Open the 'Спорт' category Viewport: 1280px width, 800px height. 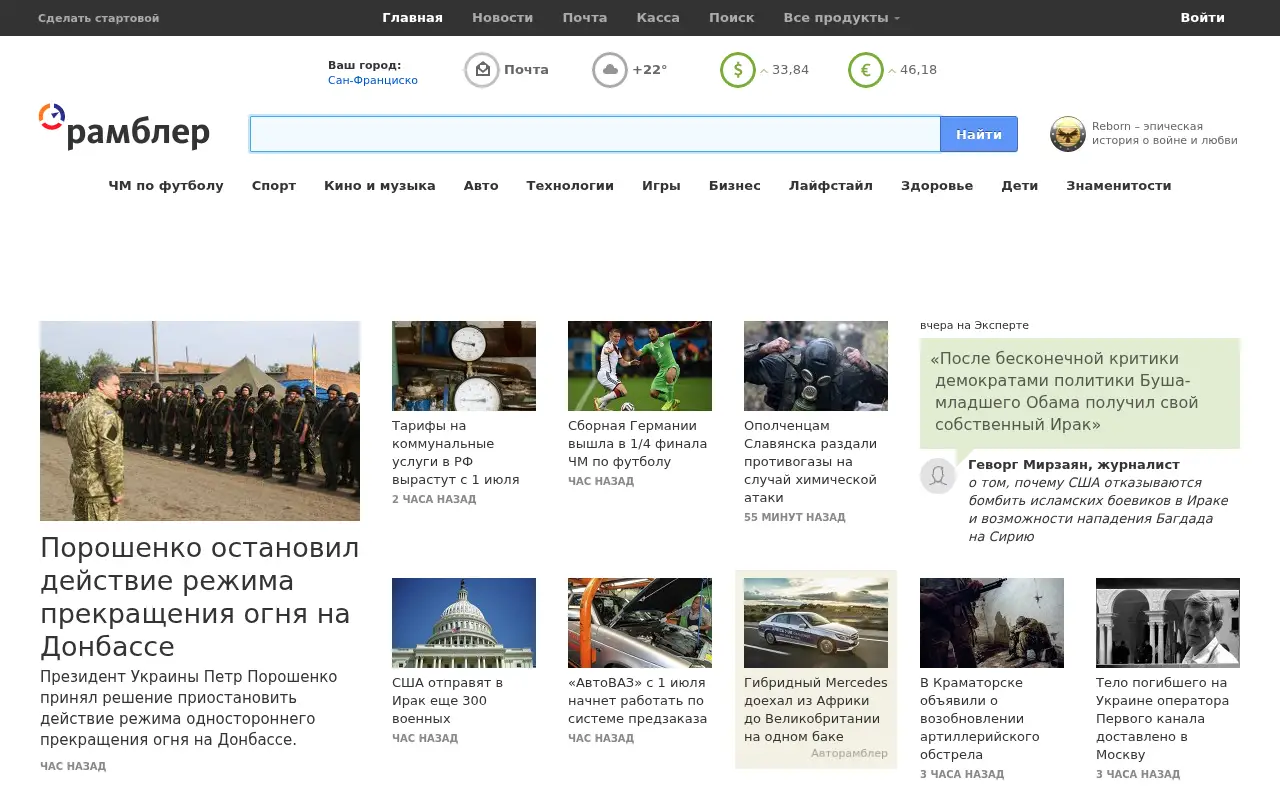[274, 186]
